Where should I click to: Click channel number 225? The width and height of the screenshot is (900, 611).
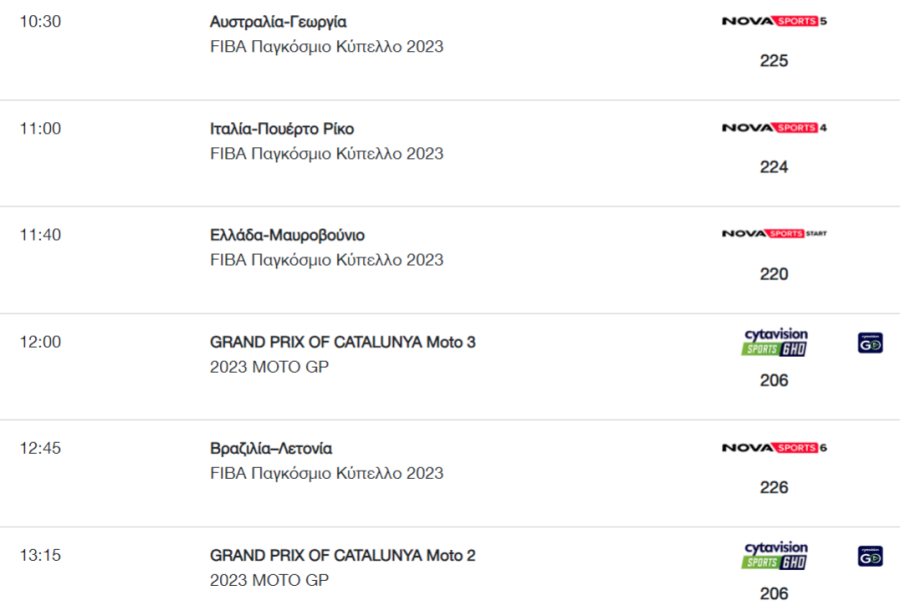[x=774, y=61]
